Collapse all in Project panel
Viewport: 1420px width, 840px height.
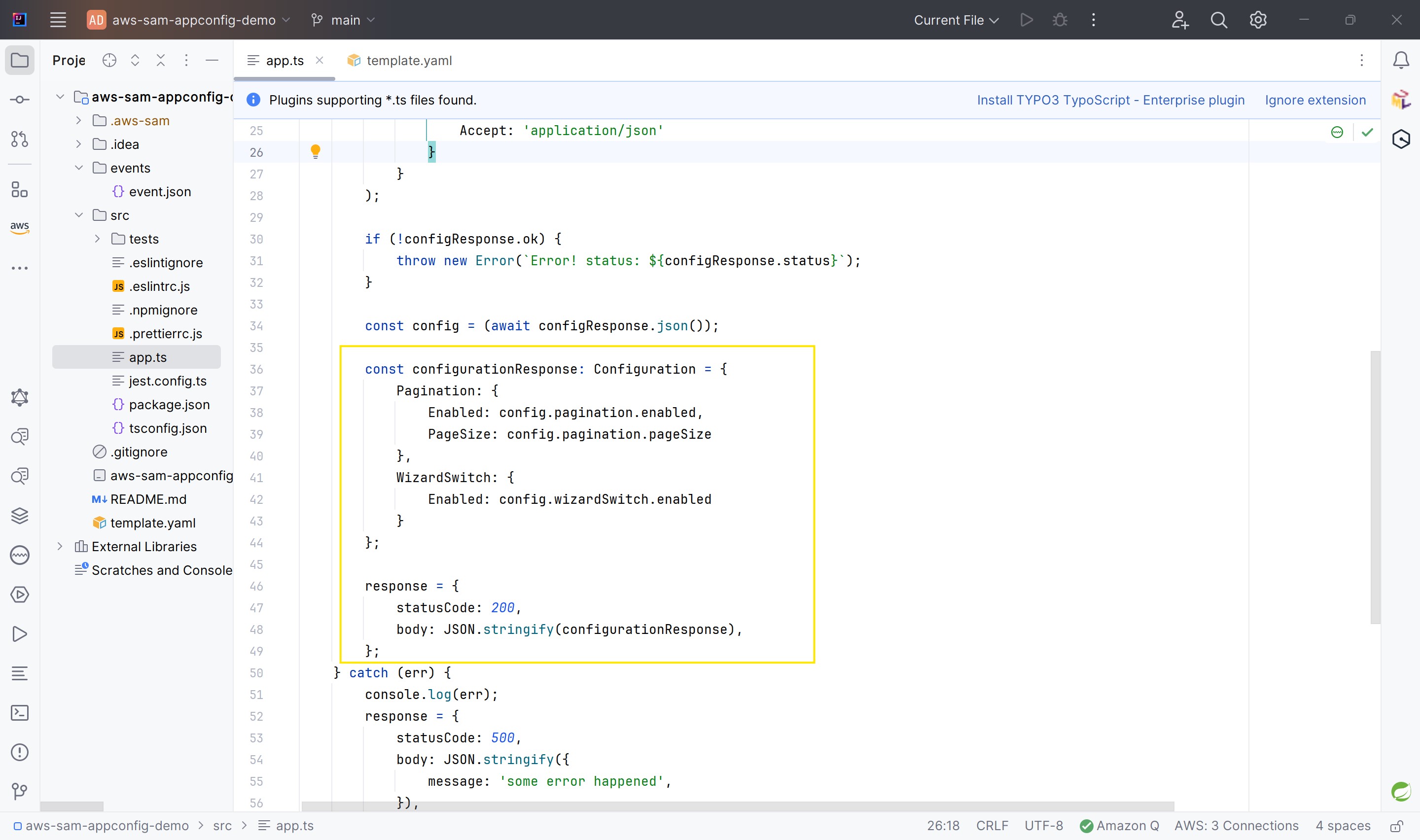[x=161, y=60]
